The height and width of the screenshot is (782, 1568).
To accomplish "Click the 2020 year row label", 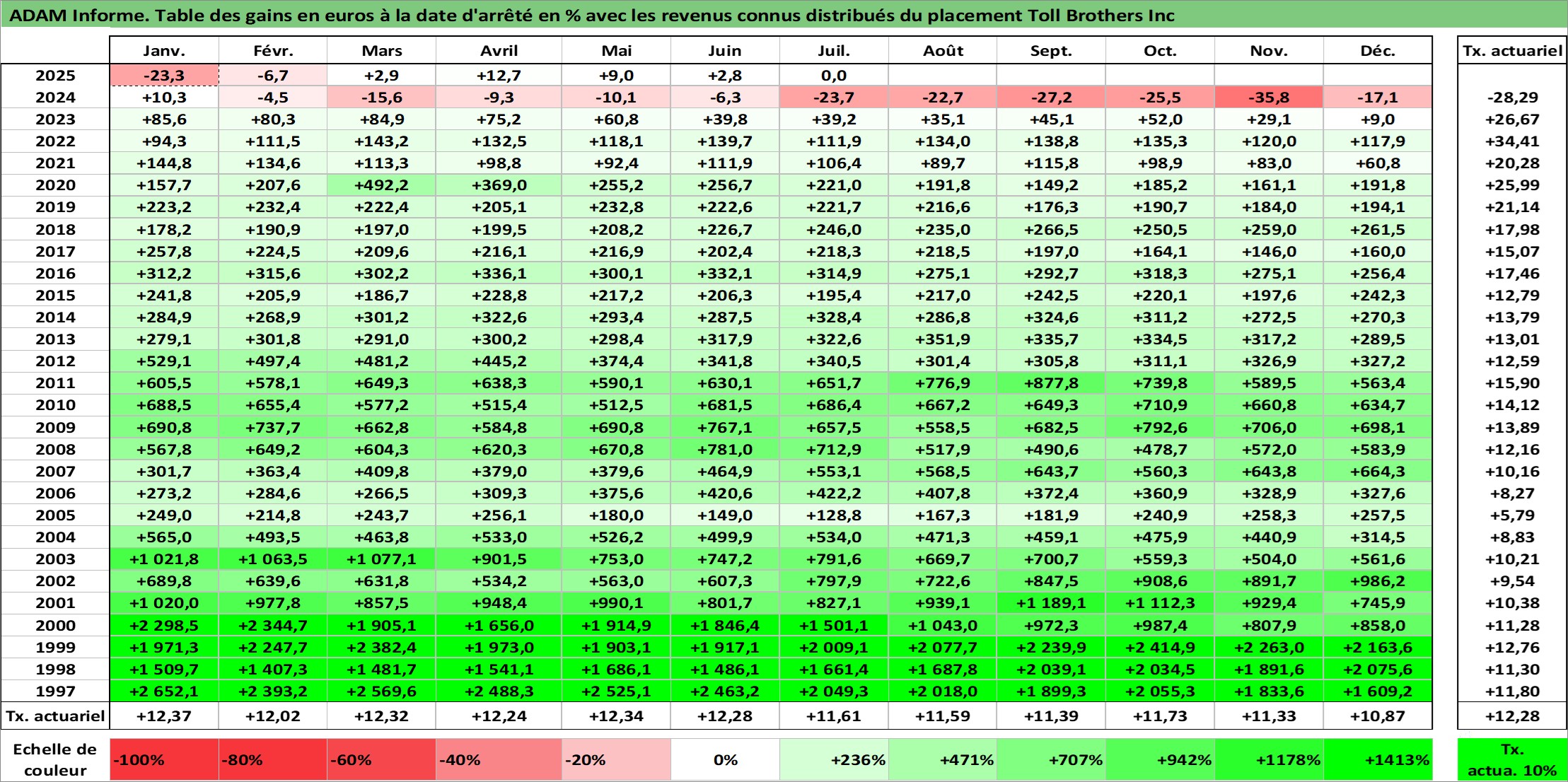I will [x=55, y=185].
